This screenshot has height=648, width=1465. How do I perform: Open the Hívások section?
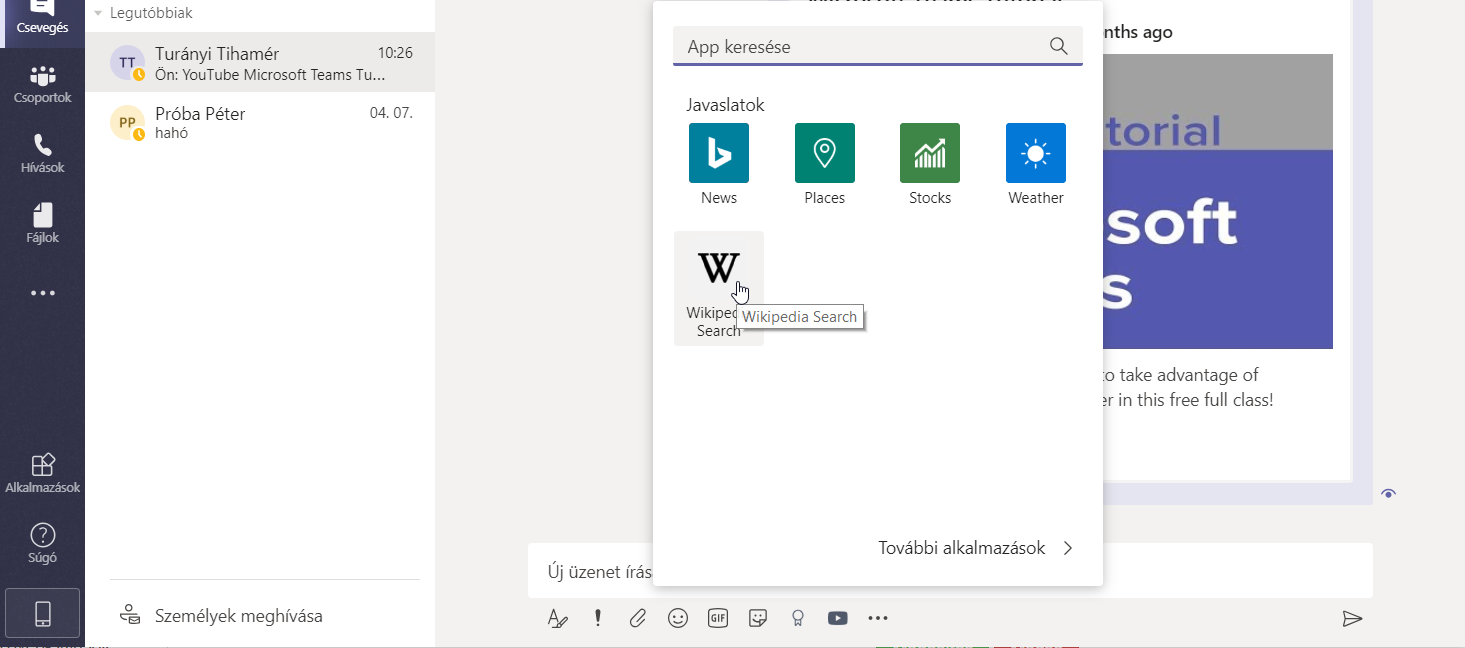pos(42,154)
